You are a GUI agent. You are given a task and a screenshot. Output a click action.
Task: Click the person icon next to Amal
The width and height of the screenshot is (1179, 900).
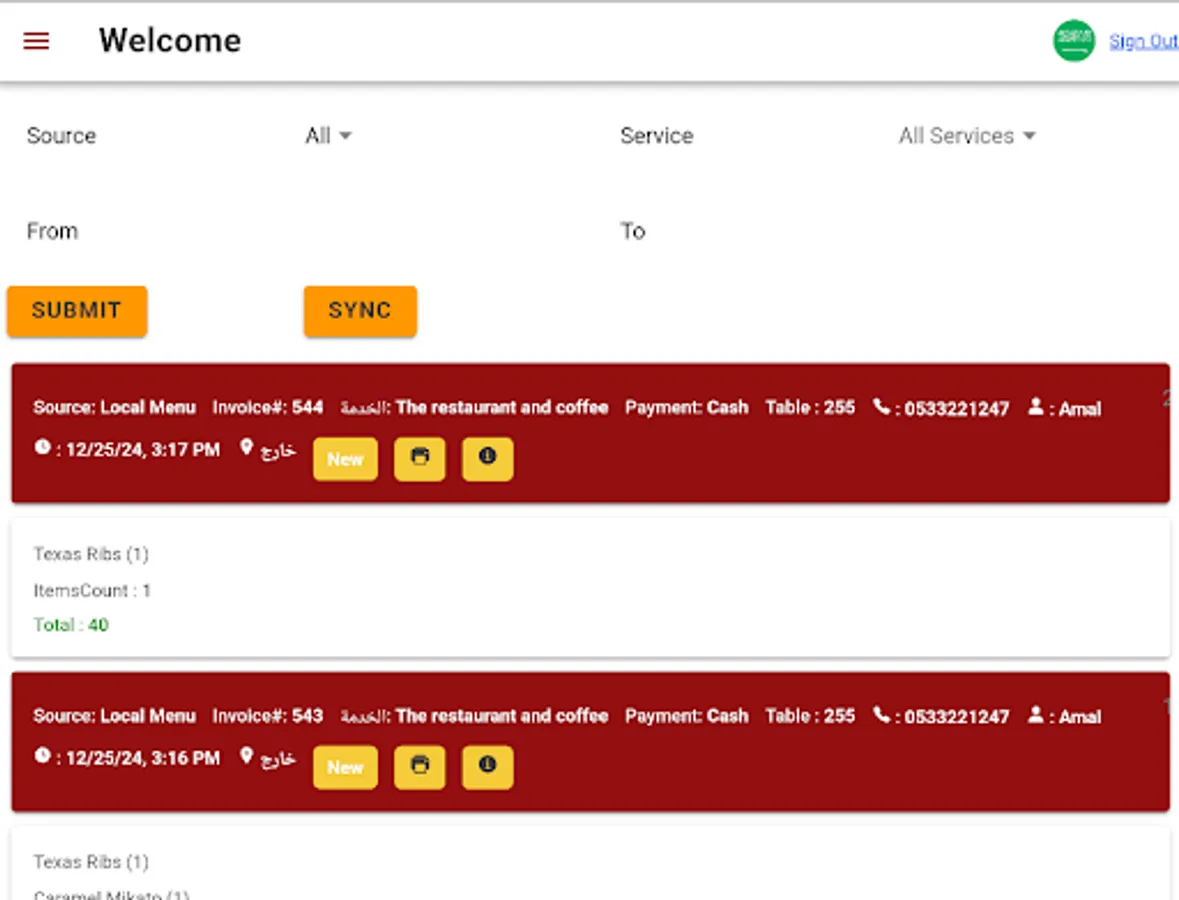click(x=1035, y=407)
